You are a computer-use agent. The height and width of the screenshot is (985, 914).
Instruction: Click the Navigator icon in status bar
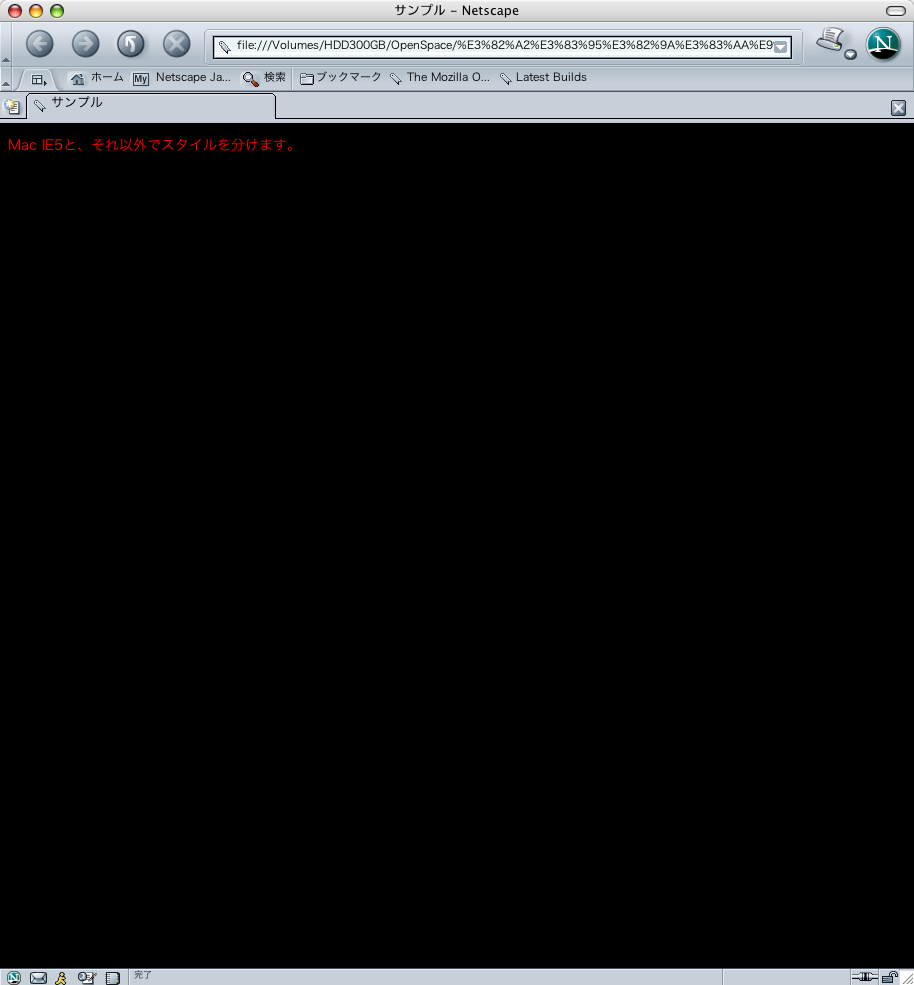coord(14,977)
